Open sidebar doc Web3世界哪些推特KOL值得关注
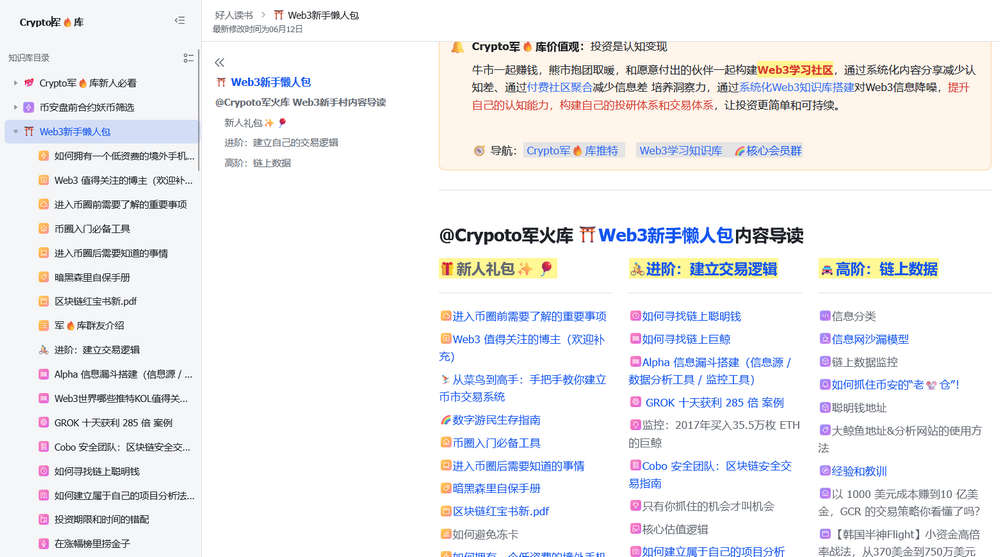Screen dimensions: 1000x557 click(x=121, y=399)
